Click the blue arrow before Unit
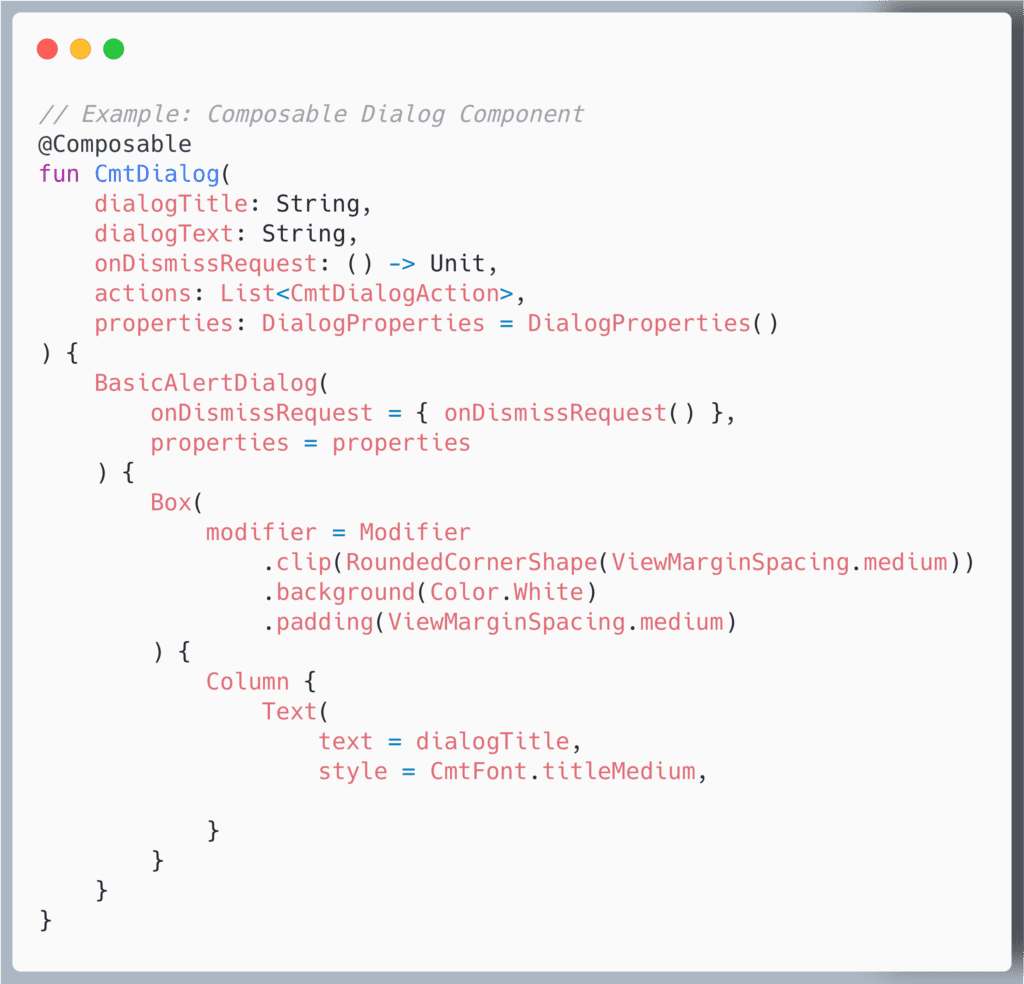 coord(401,264)
